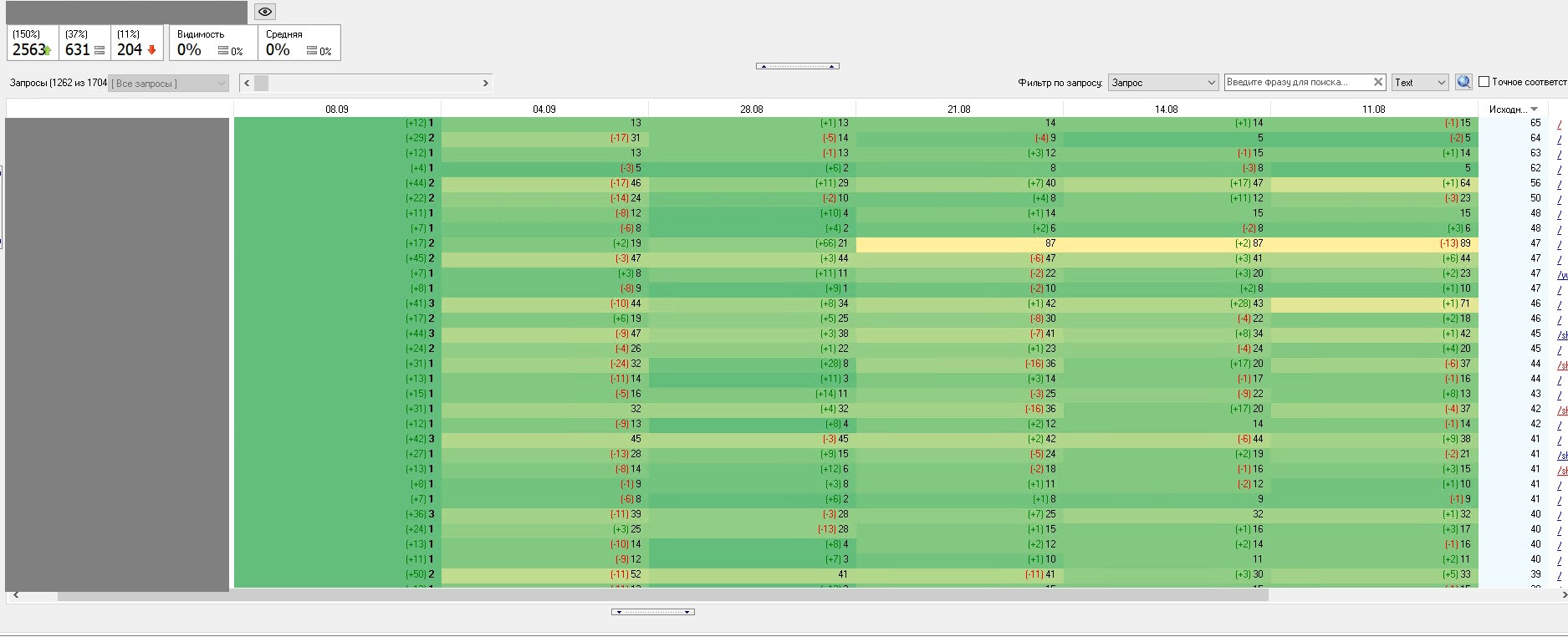Viewport: 1568px width, 637px height.
Task: Select the 2563 (150%) growth stat box
Action: (33, 43)
